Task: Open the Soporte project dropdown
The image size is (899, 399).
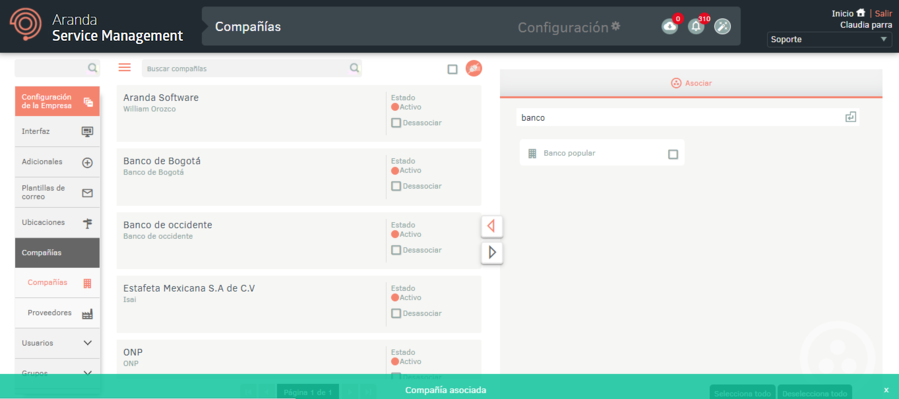Action: click(x=830, y=40)
